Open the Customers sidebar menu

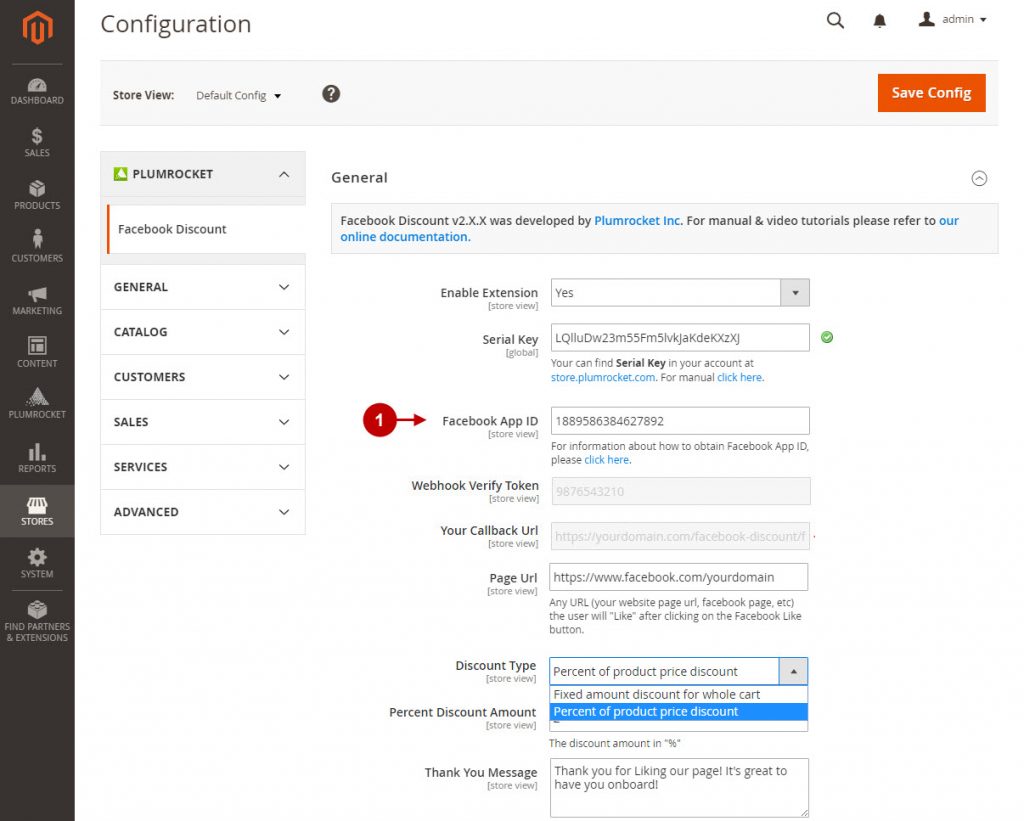37,247
